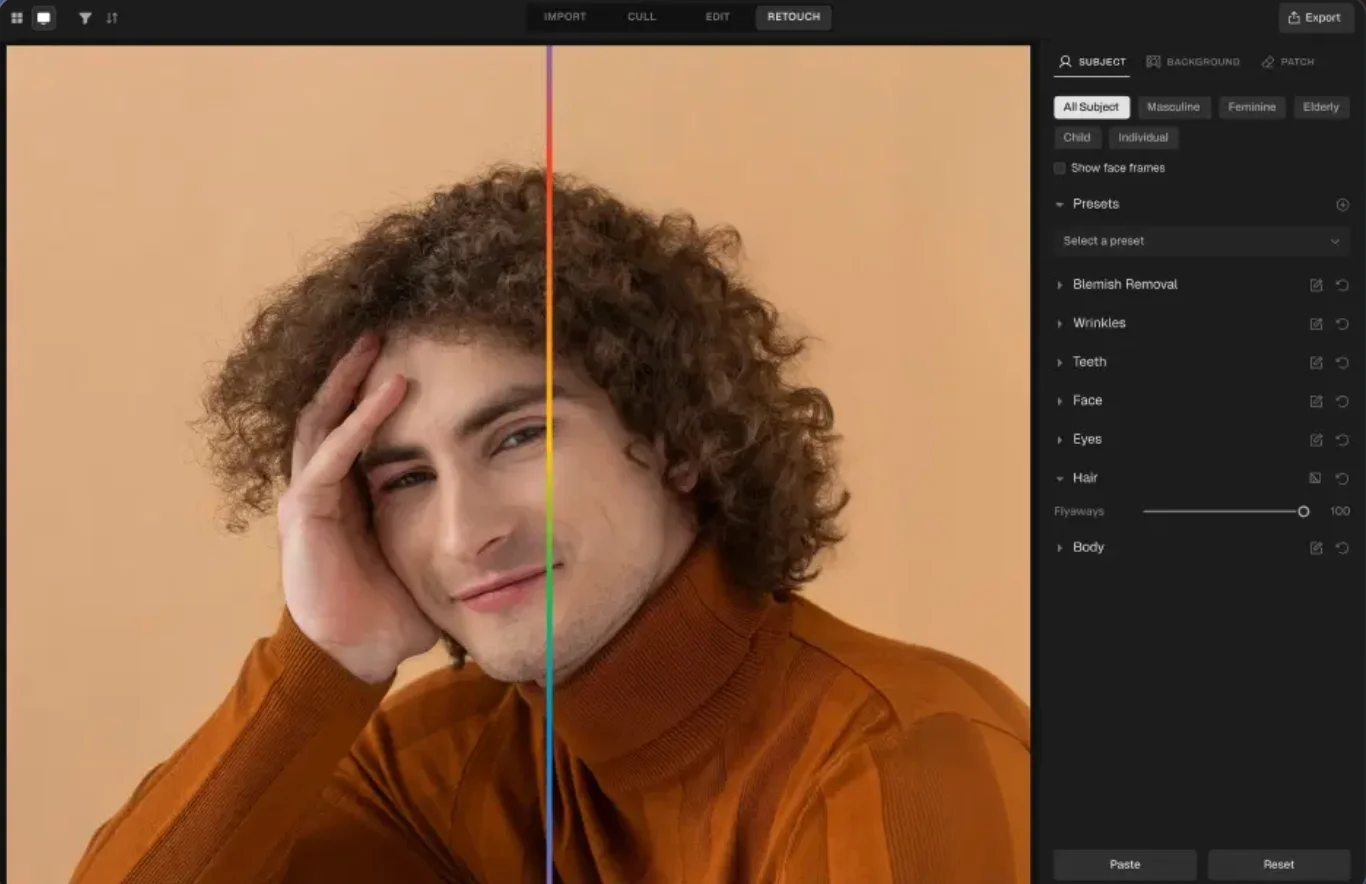Collapse the Presets section
1366x884 pixels.
click(1059, 204)
